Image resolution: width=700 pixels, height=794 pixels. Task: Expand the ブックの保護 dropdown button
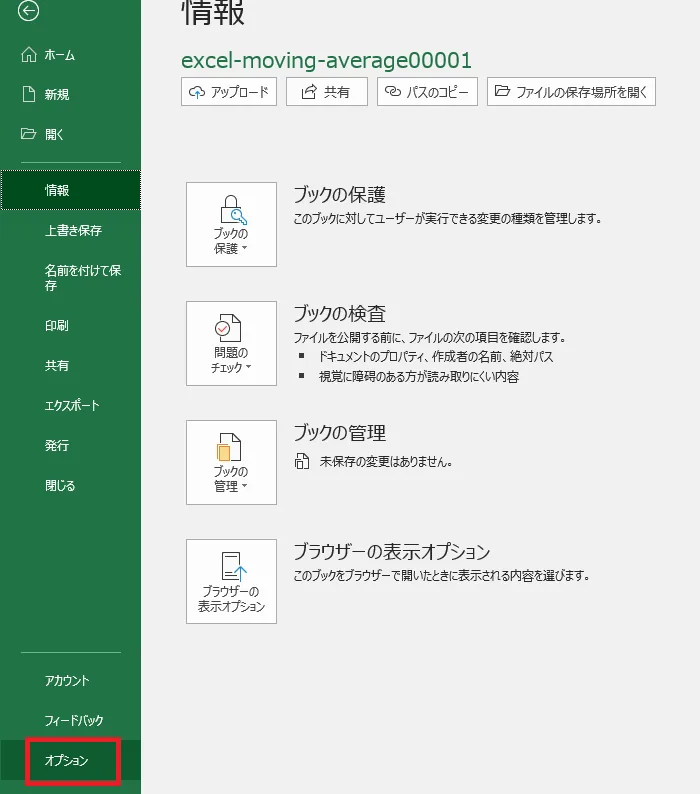231,225
